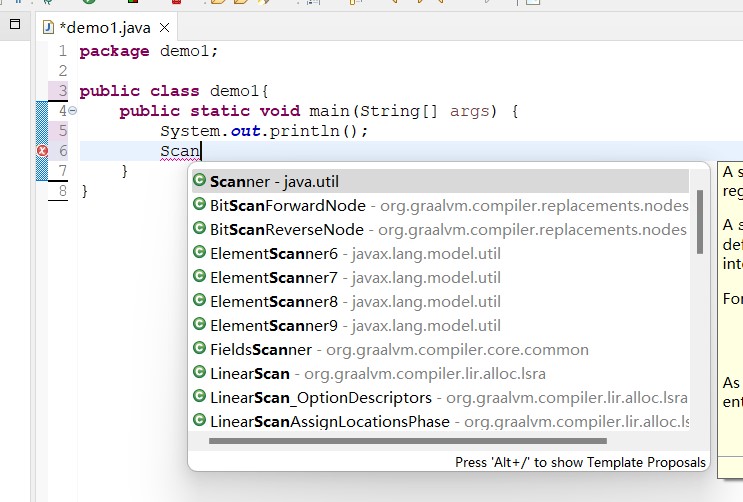The image size is (743, 502).
Task: Click the restore view icon in the left trim
Action: 15,24
